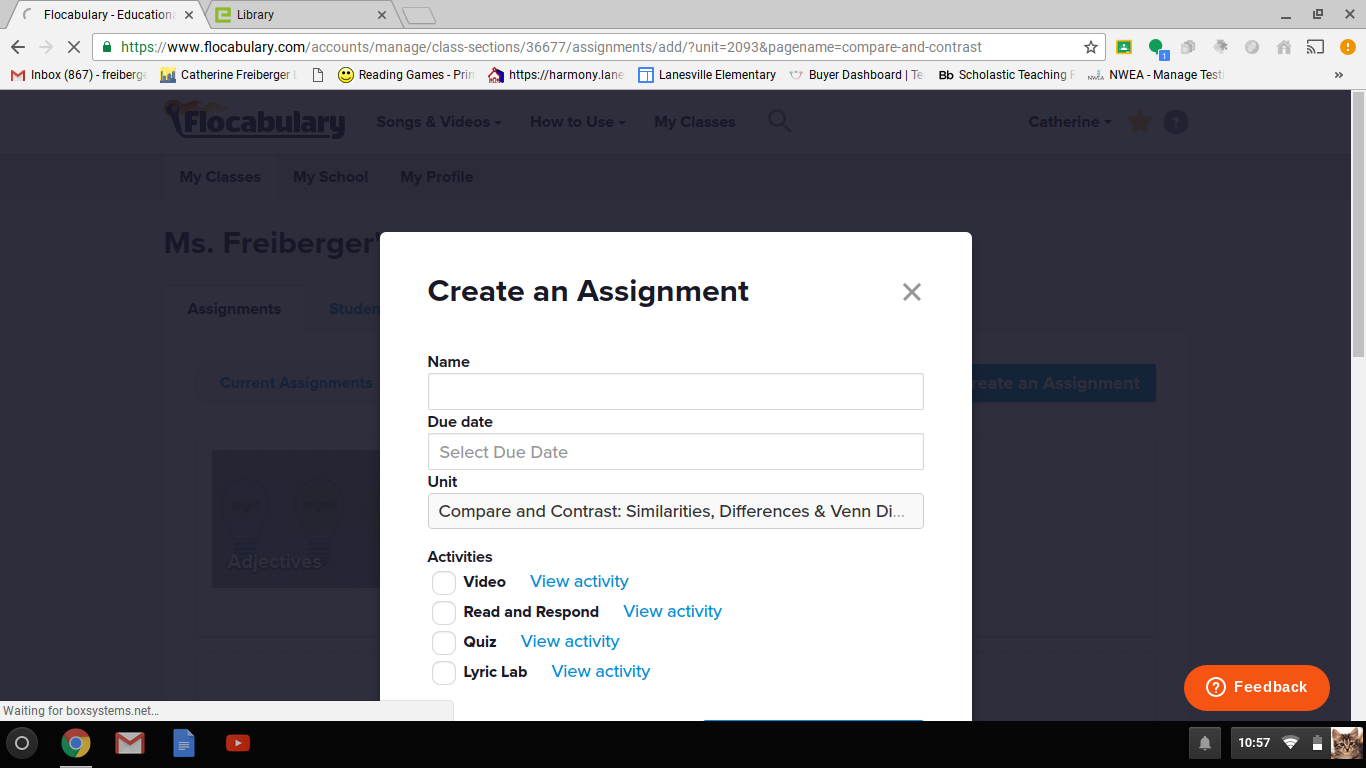Image resolution: width=1366 pixels, height=768 pixels.
Task: Go back to the previous page
Action: click(18, 47)
